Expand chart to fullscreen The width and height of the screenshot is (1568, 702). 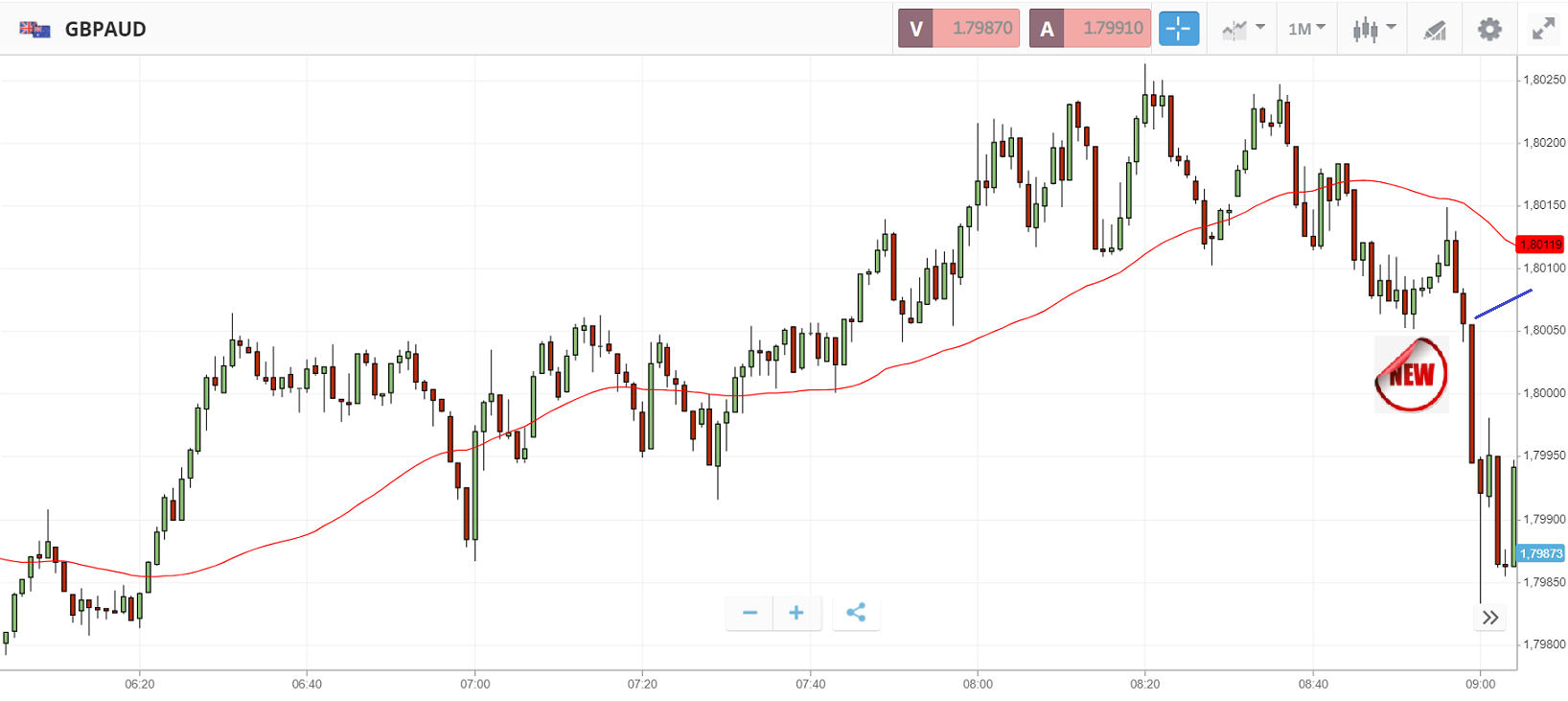tap(1543, 29)
